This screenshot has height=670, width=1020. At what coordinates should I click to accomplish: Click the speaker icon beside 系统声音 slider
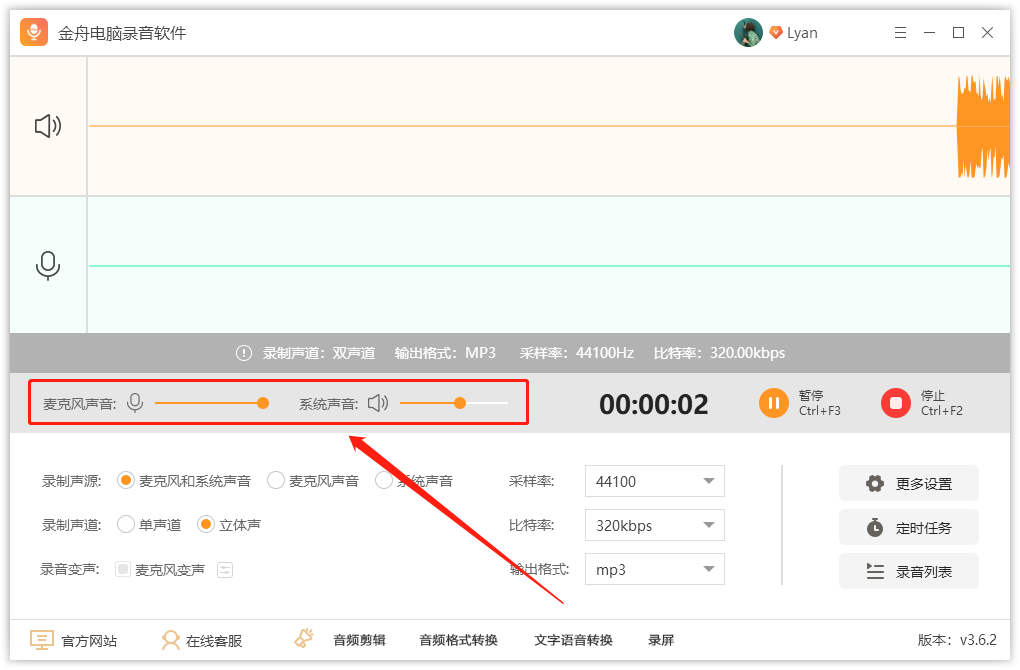point(377,403)
